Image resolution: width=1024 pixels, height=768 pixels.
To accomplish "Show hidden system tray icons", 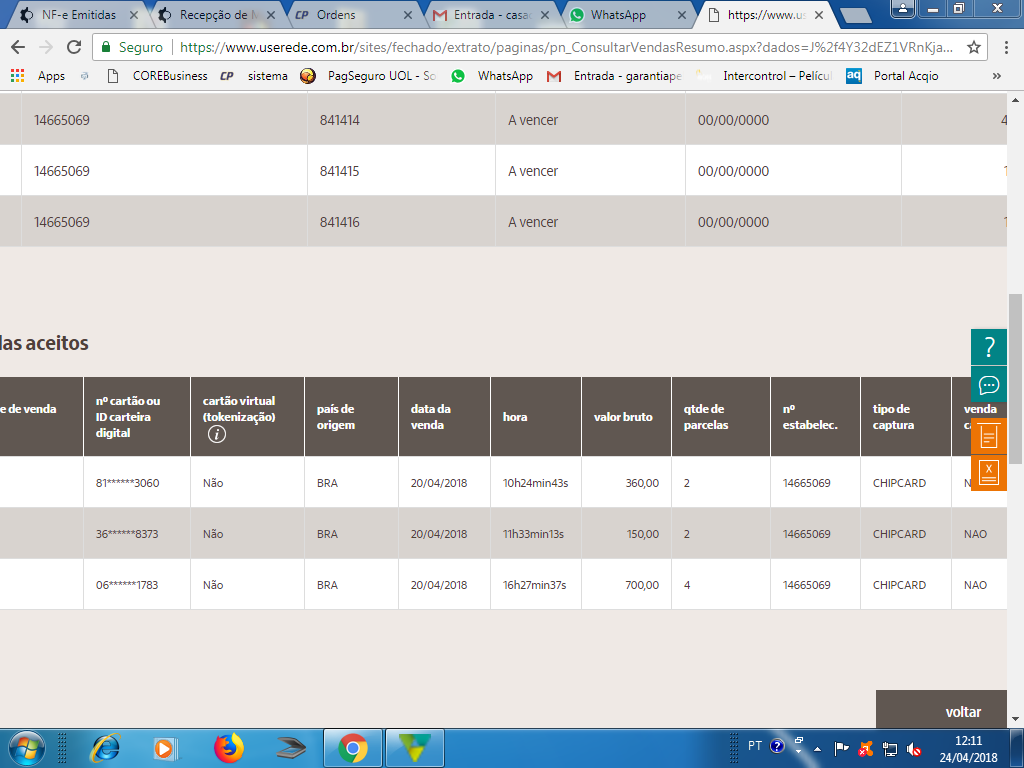I will pos(817,747).
